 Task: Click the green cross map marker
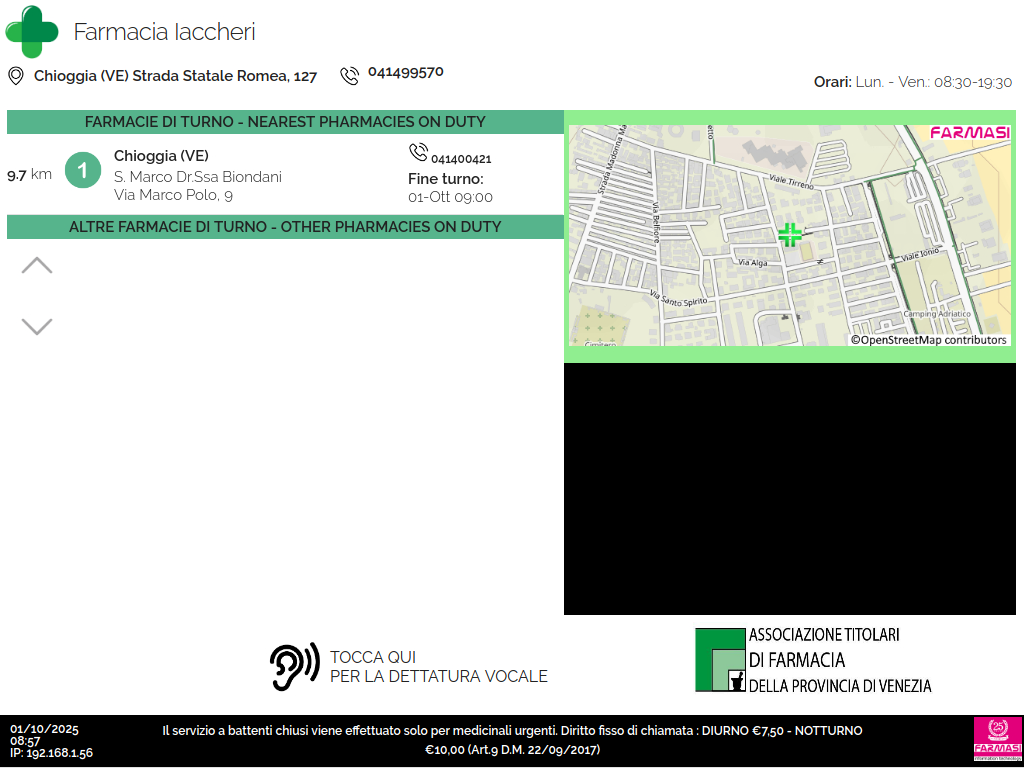tap(790, 235)
